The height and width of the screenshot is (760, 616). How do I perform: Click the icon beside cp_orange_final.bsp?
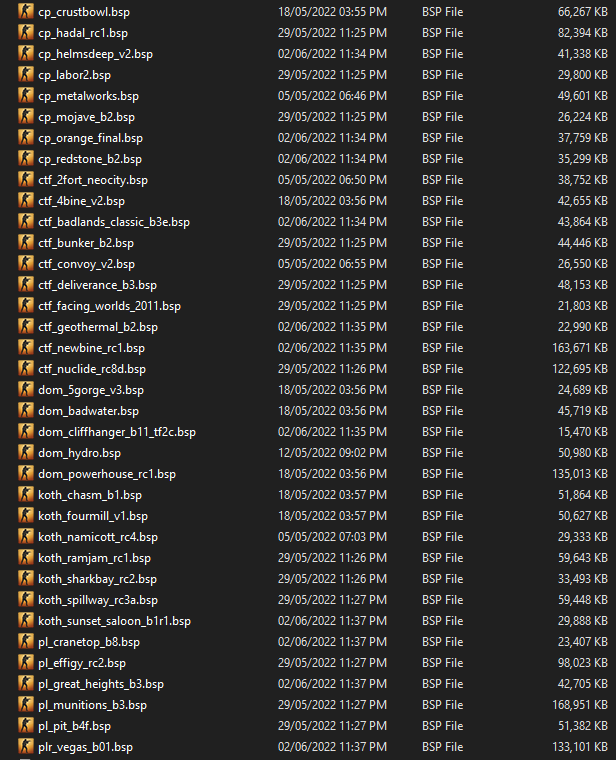pyautogui.click(x=26, y=137)
